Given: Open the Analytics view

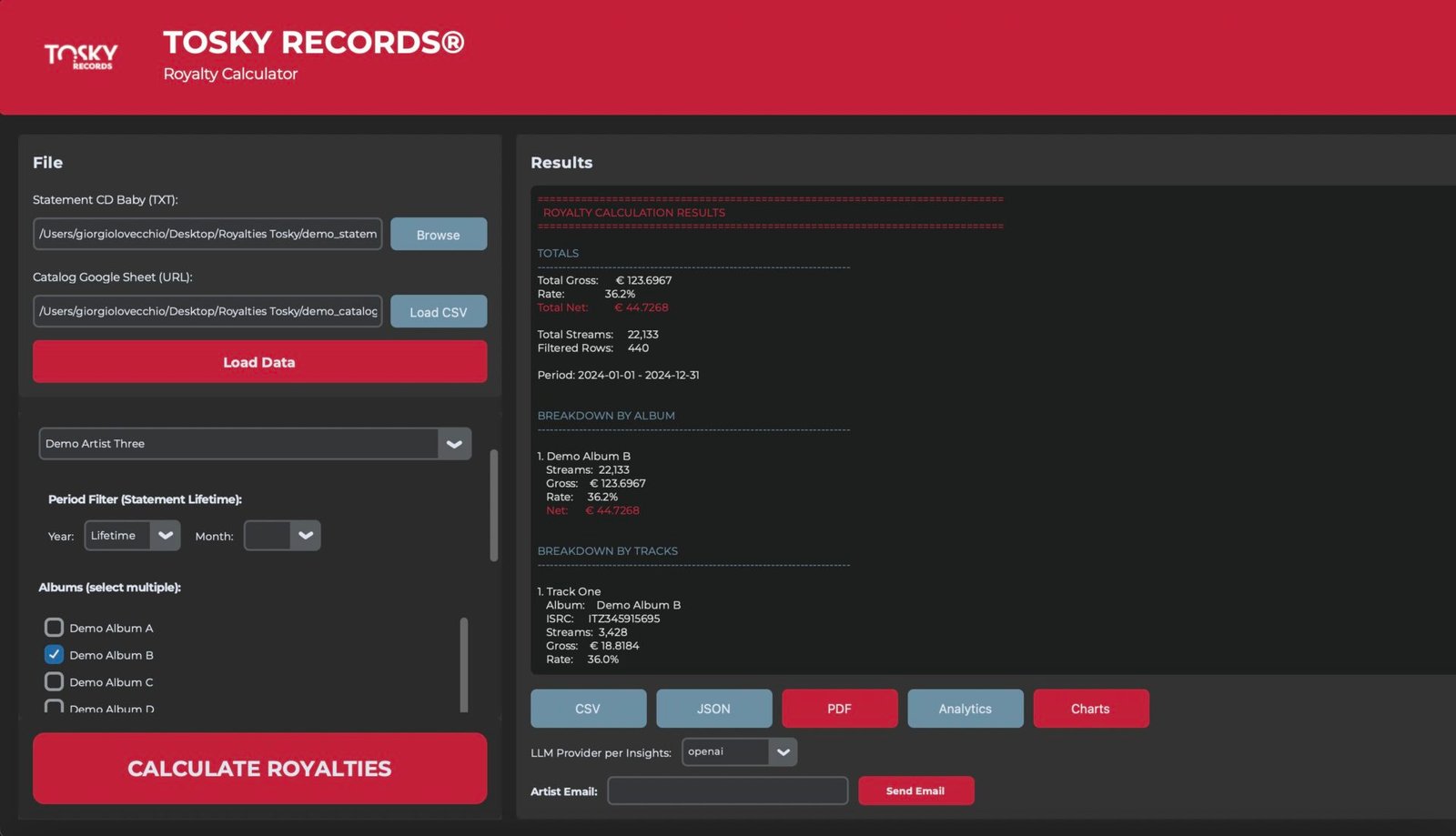Looking at the screenshot, I should (965, 708).
